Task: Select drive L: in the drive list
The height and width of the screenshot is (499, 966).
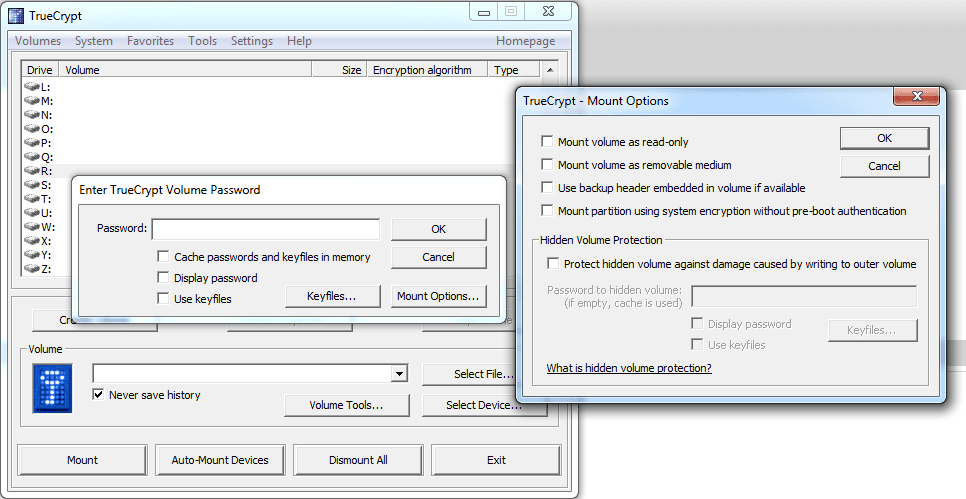Action: pyautogui.click(x=37, y=87)
